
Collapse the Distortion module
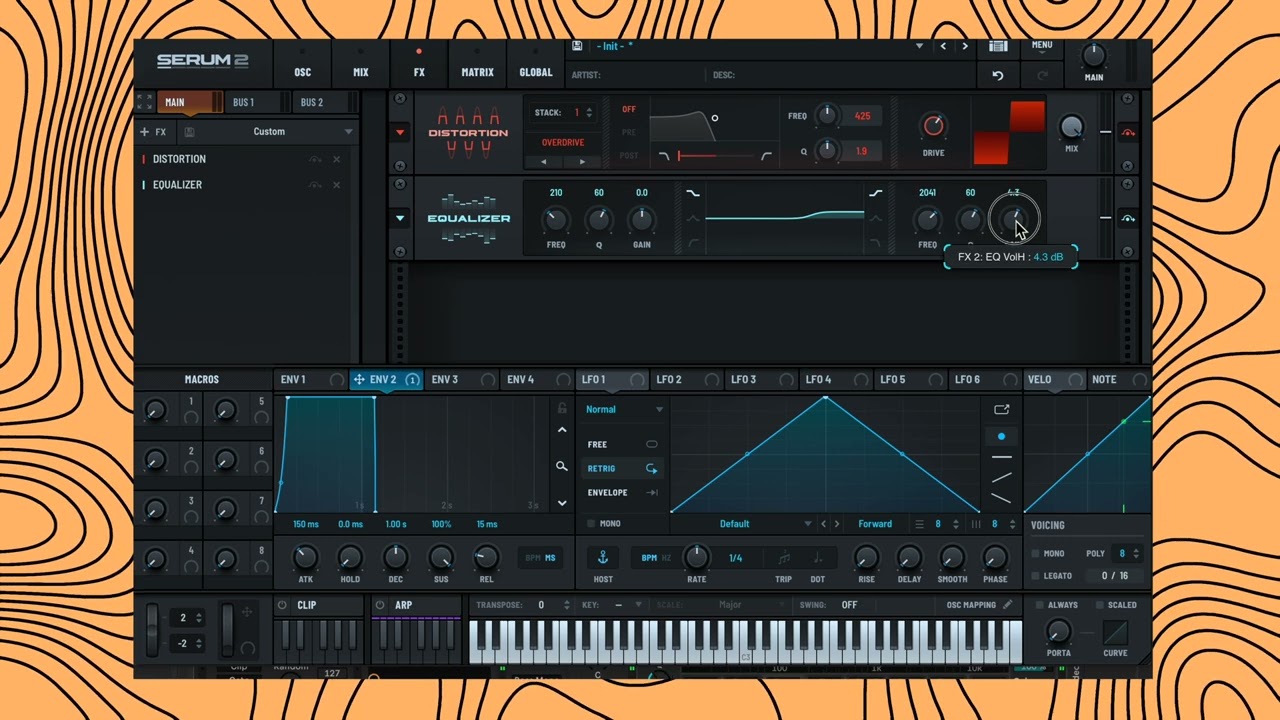[400, 132]
